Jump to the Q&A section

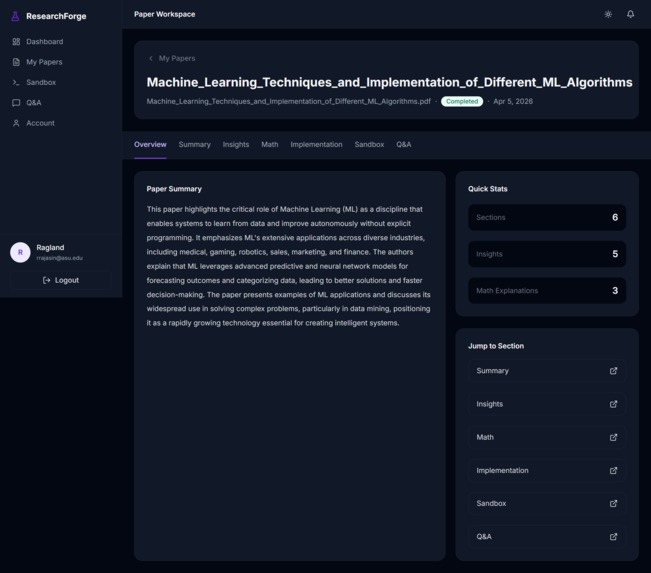547,536
